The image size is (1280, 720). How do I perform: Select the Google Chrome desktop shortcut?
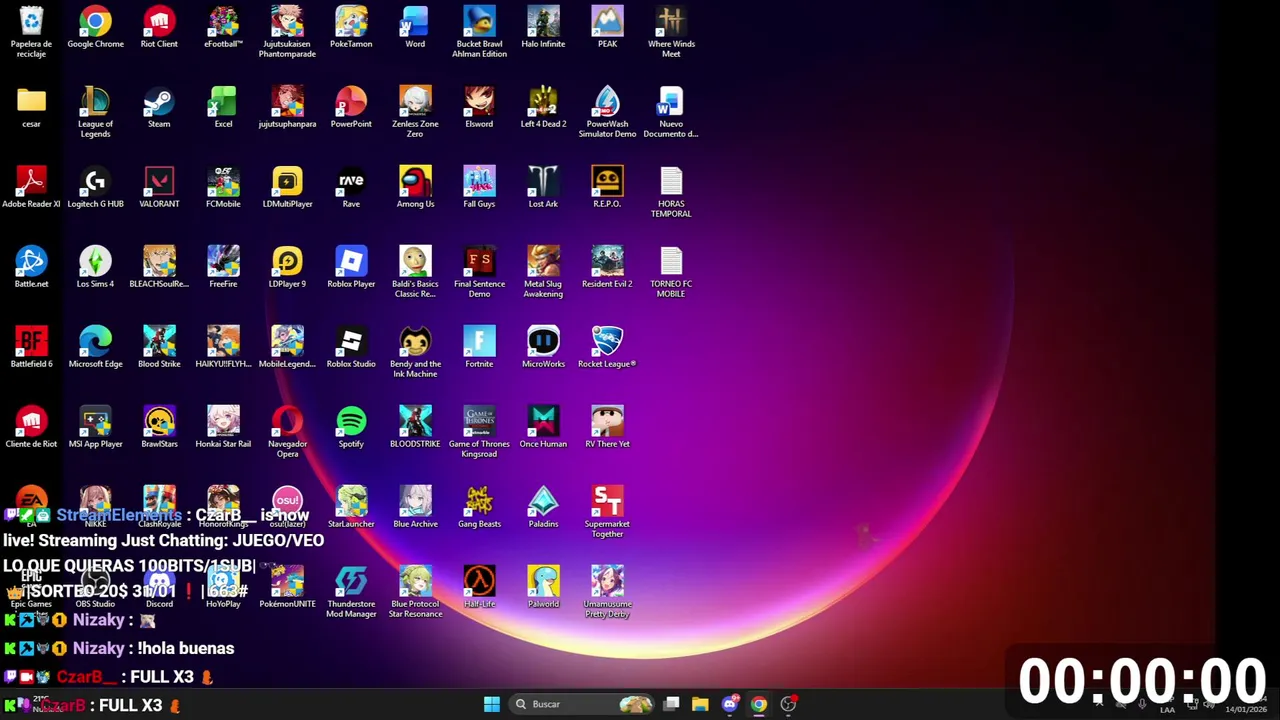click(x=95, y=27)
